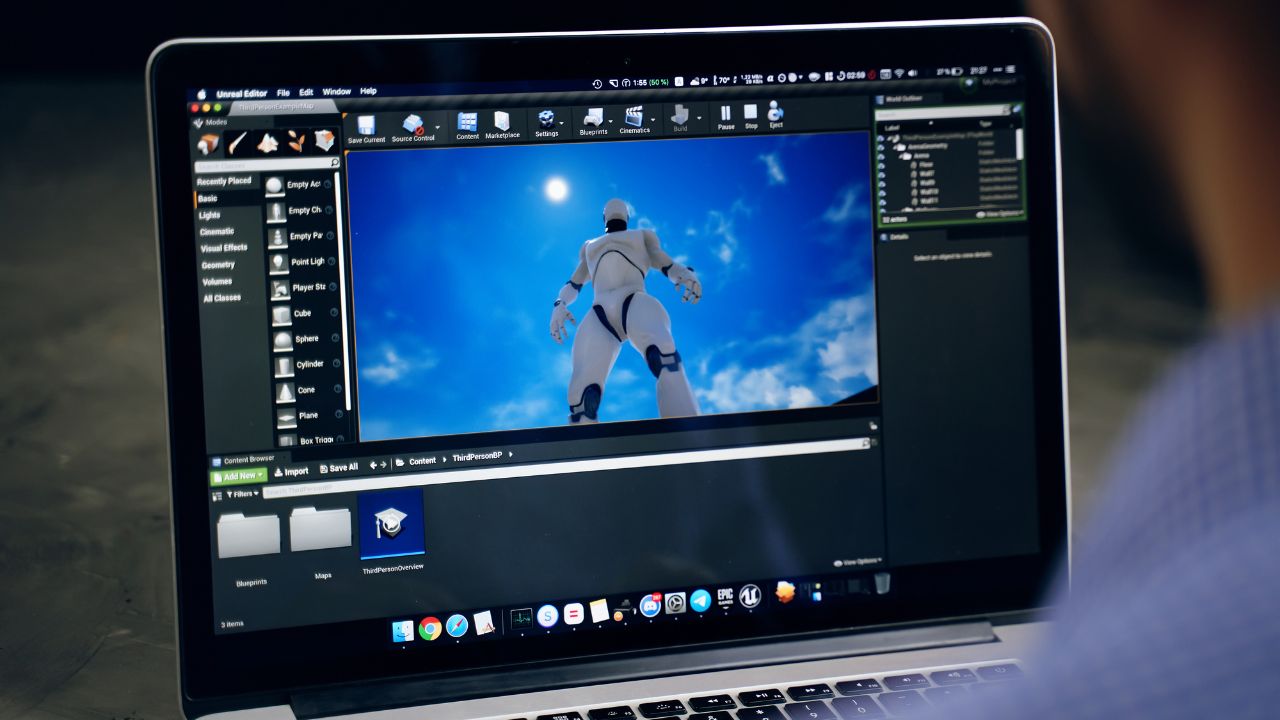Select the Geometry category in Modes panel
Viewport: 1280px width, 720px height.
click(218, 265)
